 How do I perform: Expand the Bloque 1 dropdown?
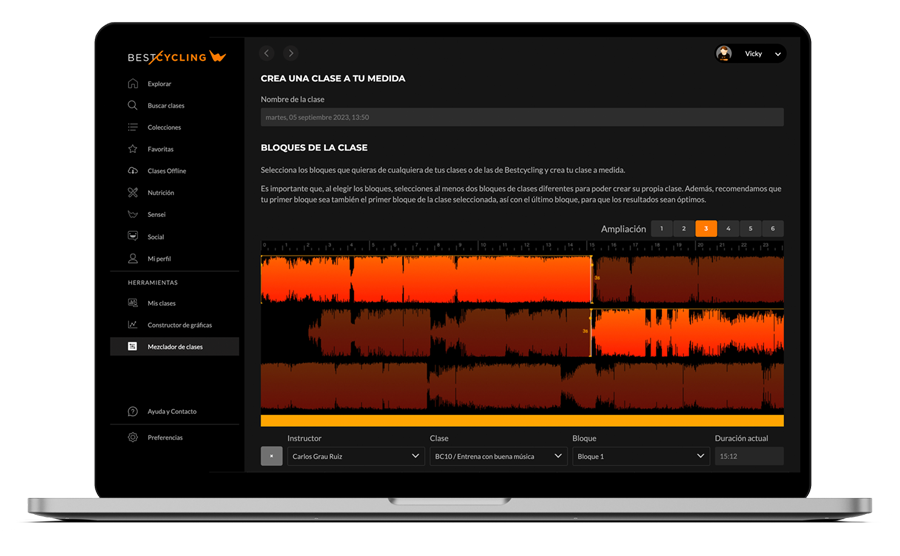[641, 456]
